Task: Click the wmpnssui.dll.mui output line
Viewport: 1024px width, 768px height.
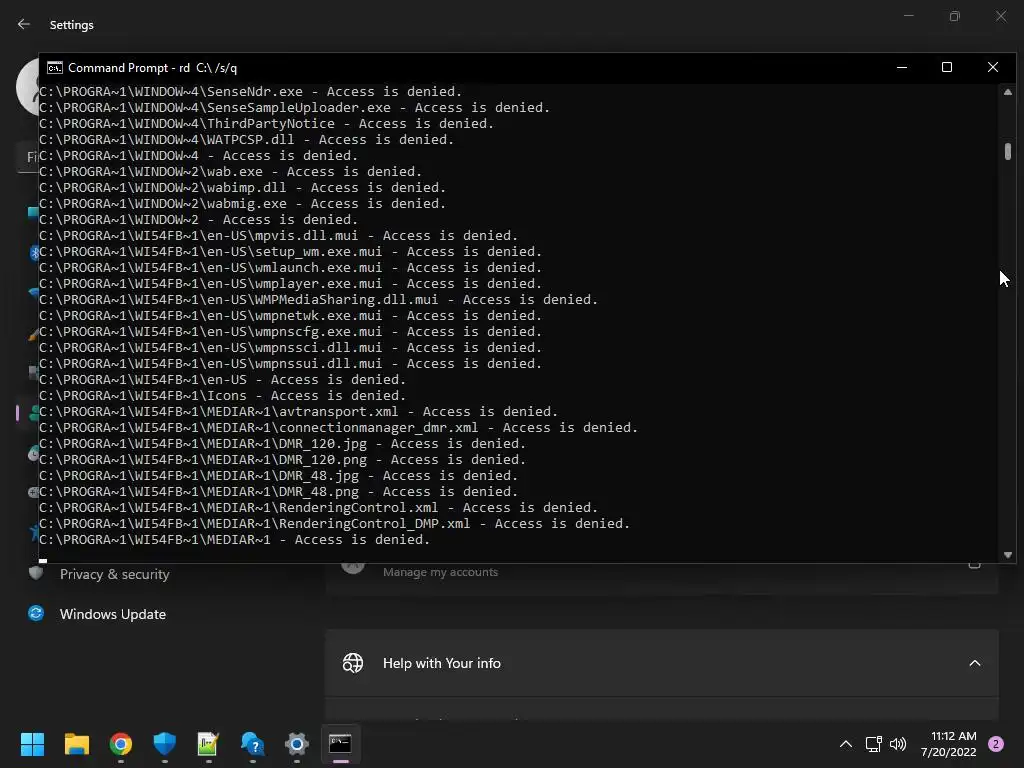Action: (x=291, y=363)
